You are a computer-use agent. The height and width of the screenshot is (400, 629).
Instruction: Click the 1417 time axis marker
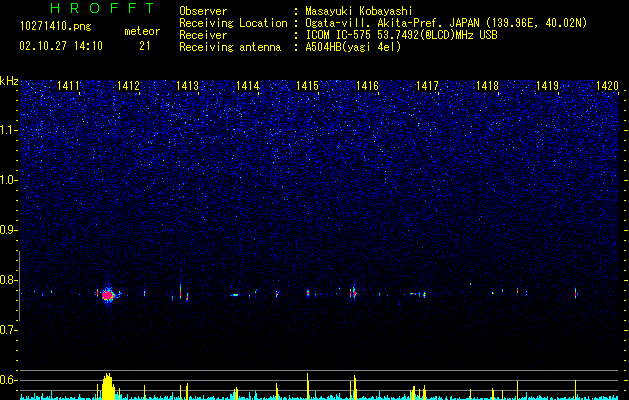click(x=427, y=85)
